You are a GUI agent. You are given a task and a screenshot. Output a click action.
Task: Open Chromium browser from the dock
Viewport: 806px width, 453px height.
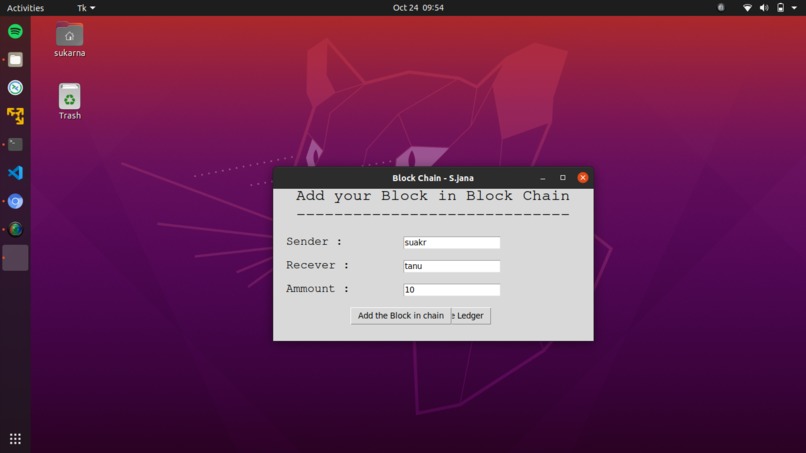click(x=15, y=201)
